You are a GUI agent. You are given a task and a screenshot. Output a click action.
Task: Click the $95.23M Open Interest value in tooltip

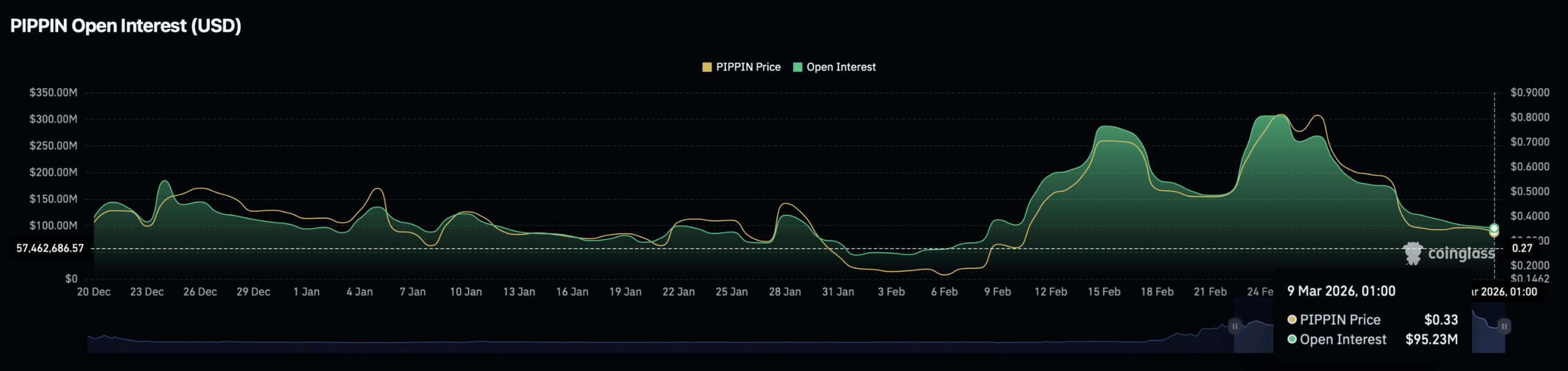click(x=1431, y=339)
